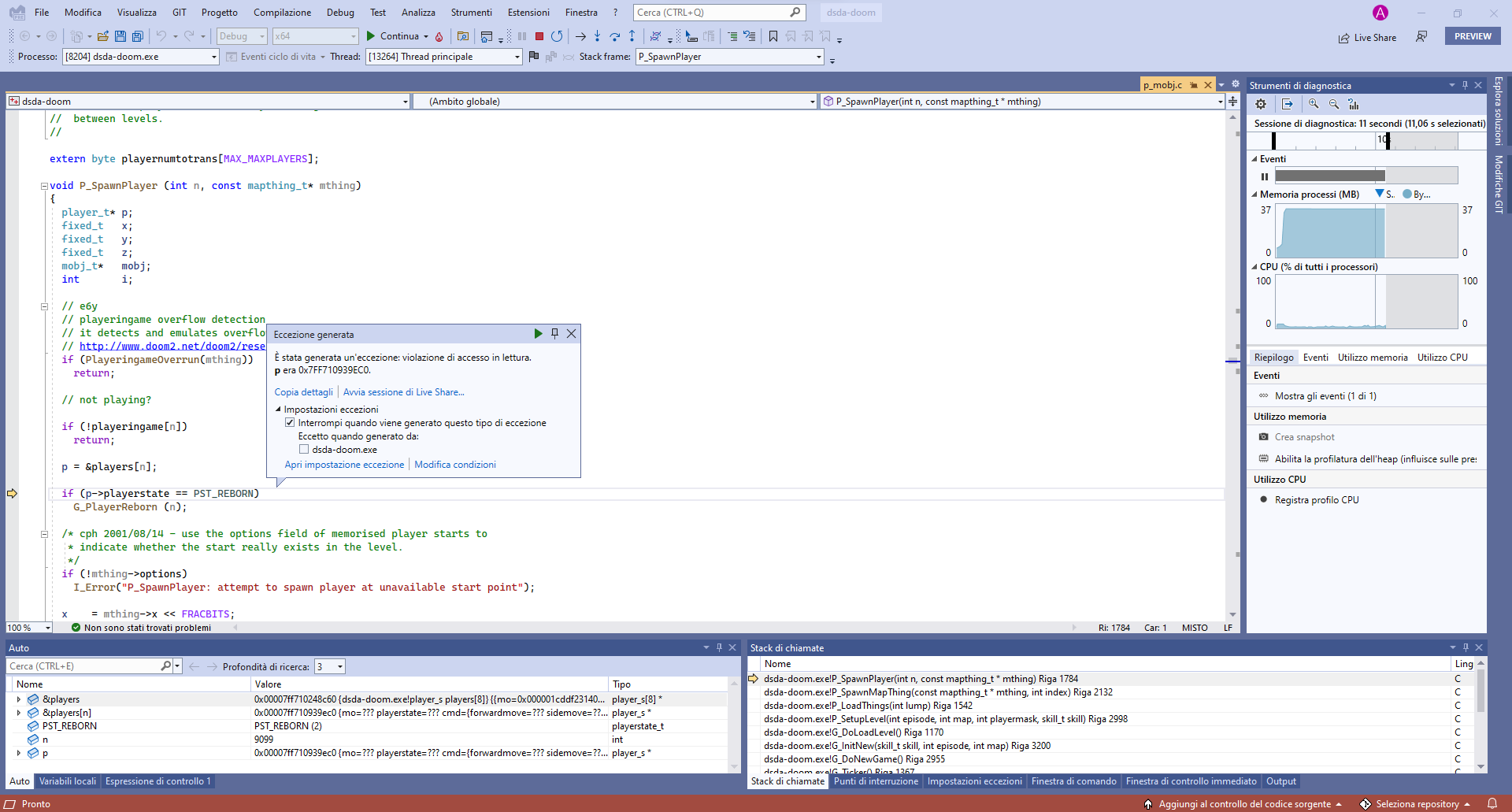Click Show Next Statement arrow icon

(580, 36)
